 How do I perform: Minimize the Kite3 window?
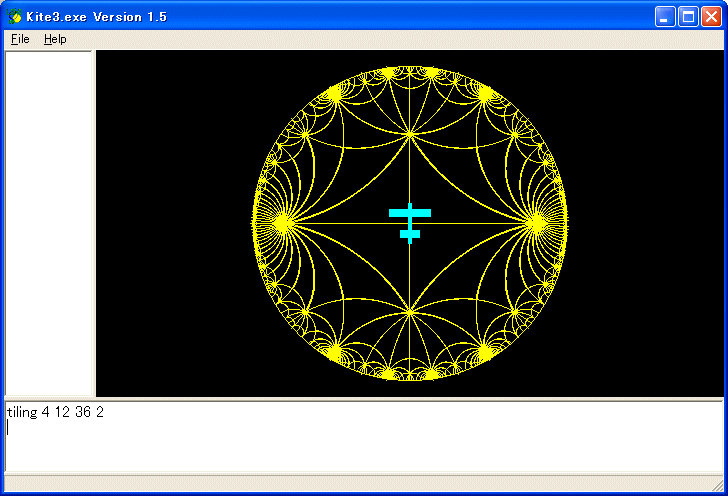pyautogui.click(x=665, y=17)
